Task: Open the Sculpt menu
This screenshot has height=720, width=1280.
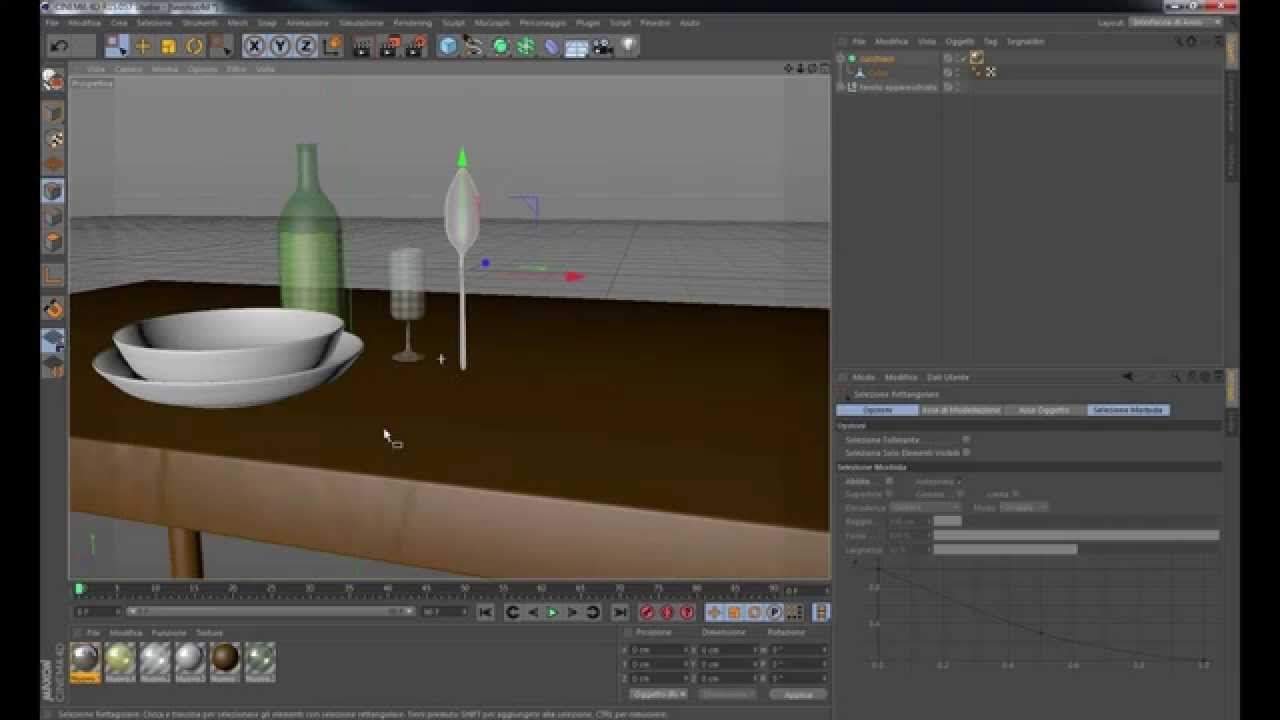Action: point(453,22)
